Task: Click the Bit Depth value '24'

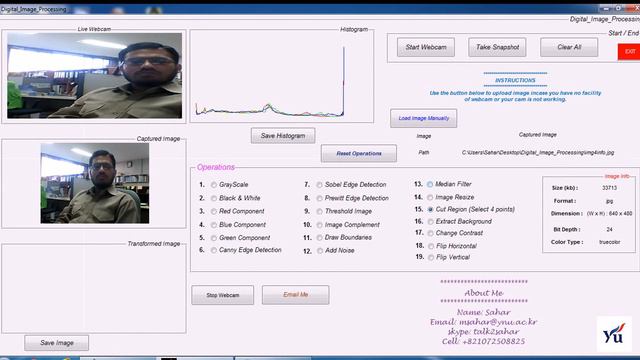Action: pos(609,230)
